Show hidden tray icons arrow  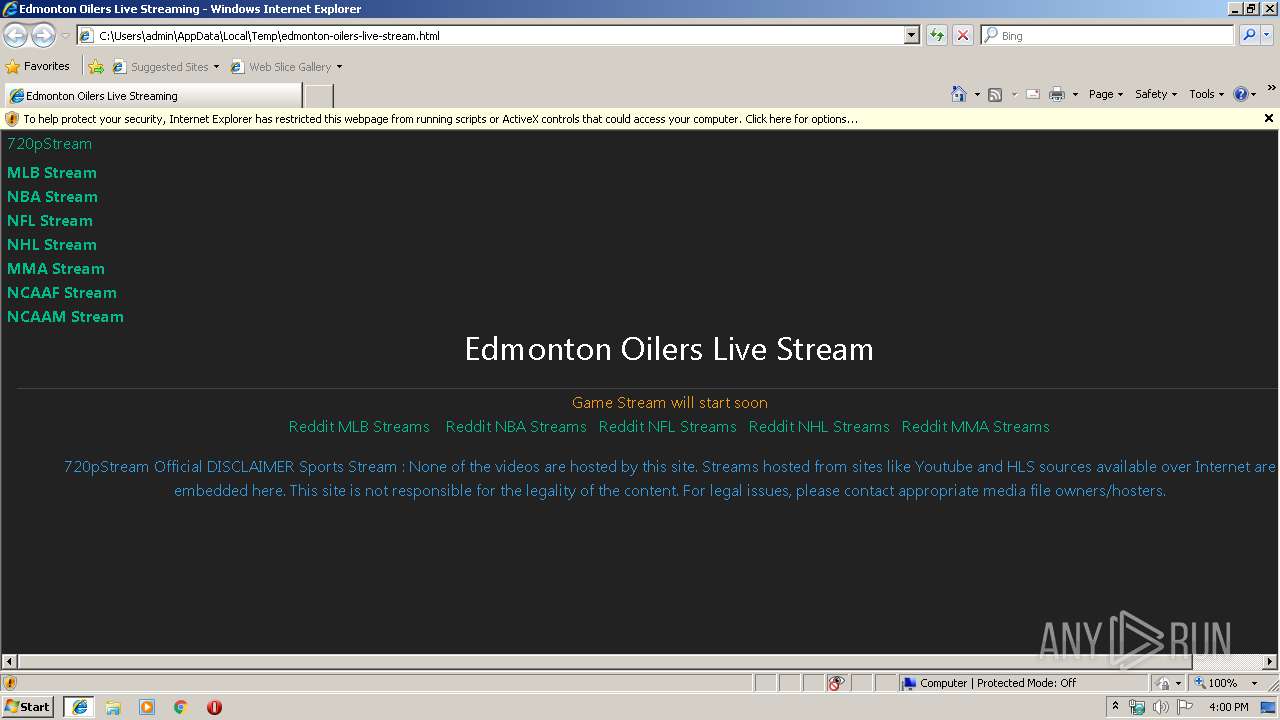1115,707
